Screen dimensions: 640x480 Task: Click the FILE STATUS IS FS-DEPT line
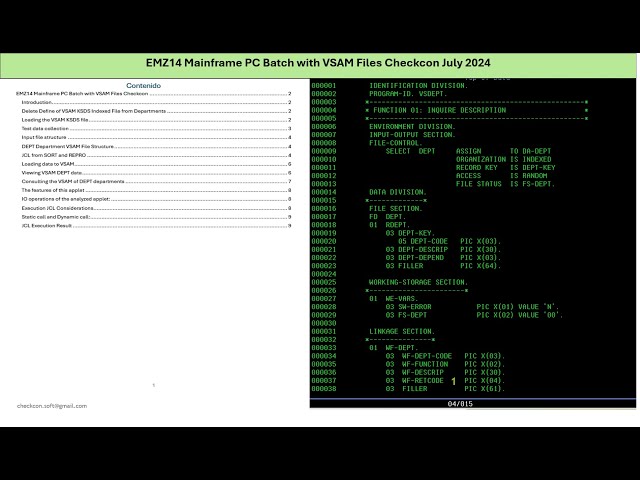pos(506,184)
